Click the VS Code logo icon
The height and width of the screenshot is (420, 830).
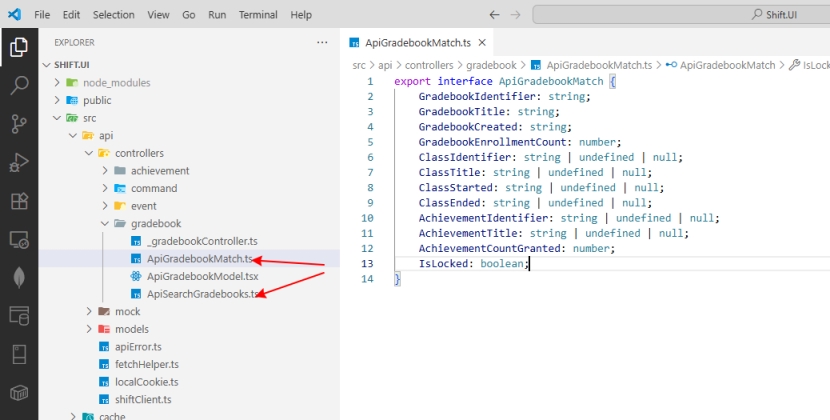point(14,14)
